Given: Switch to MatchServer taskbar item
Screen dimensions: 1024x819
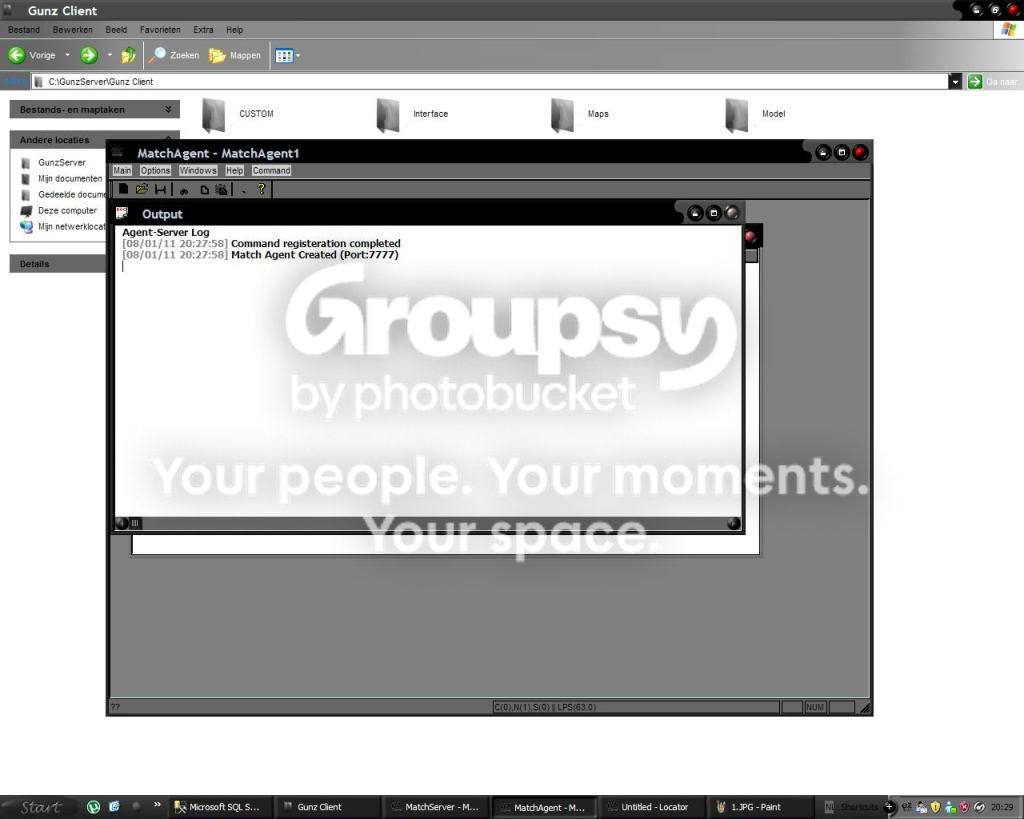Looking at the screenshot, I should (x=435, y=807).
